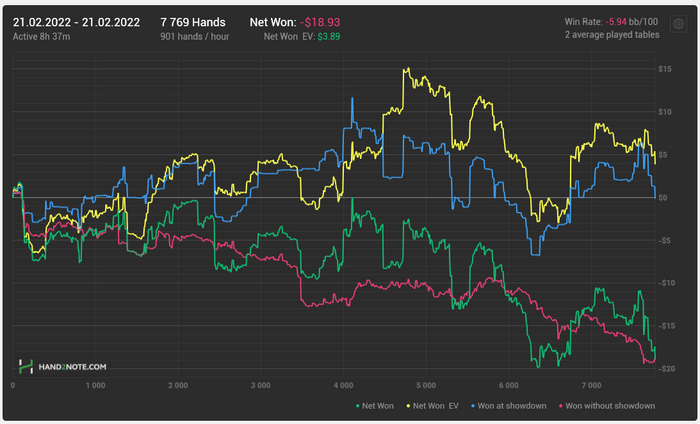Viewport: 700px width, 424px height.
Task: Click the 4 000 hands axis marker
Action: click(343, 385)
